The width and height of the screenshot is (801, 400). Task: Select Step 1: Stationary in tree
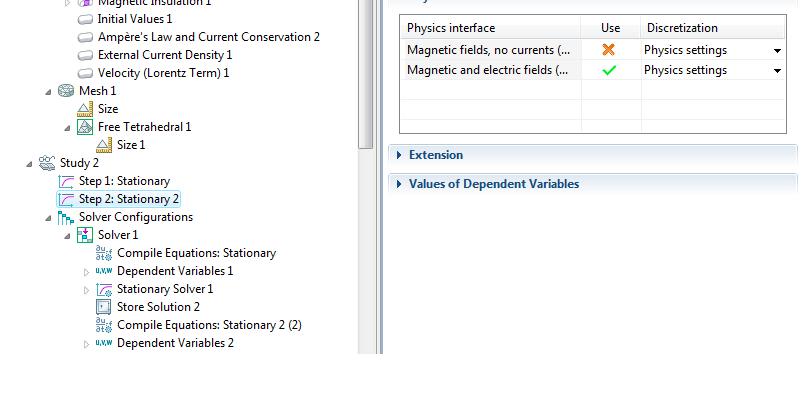point(124,181)
